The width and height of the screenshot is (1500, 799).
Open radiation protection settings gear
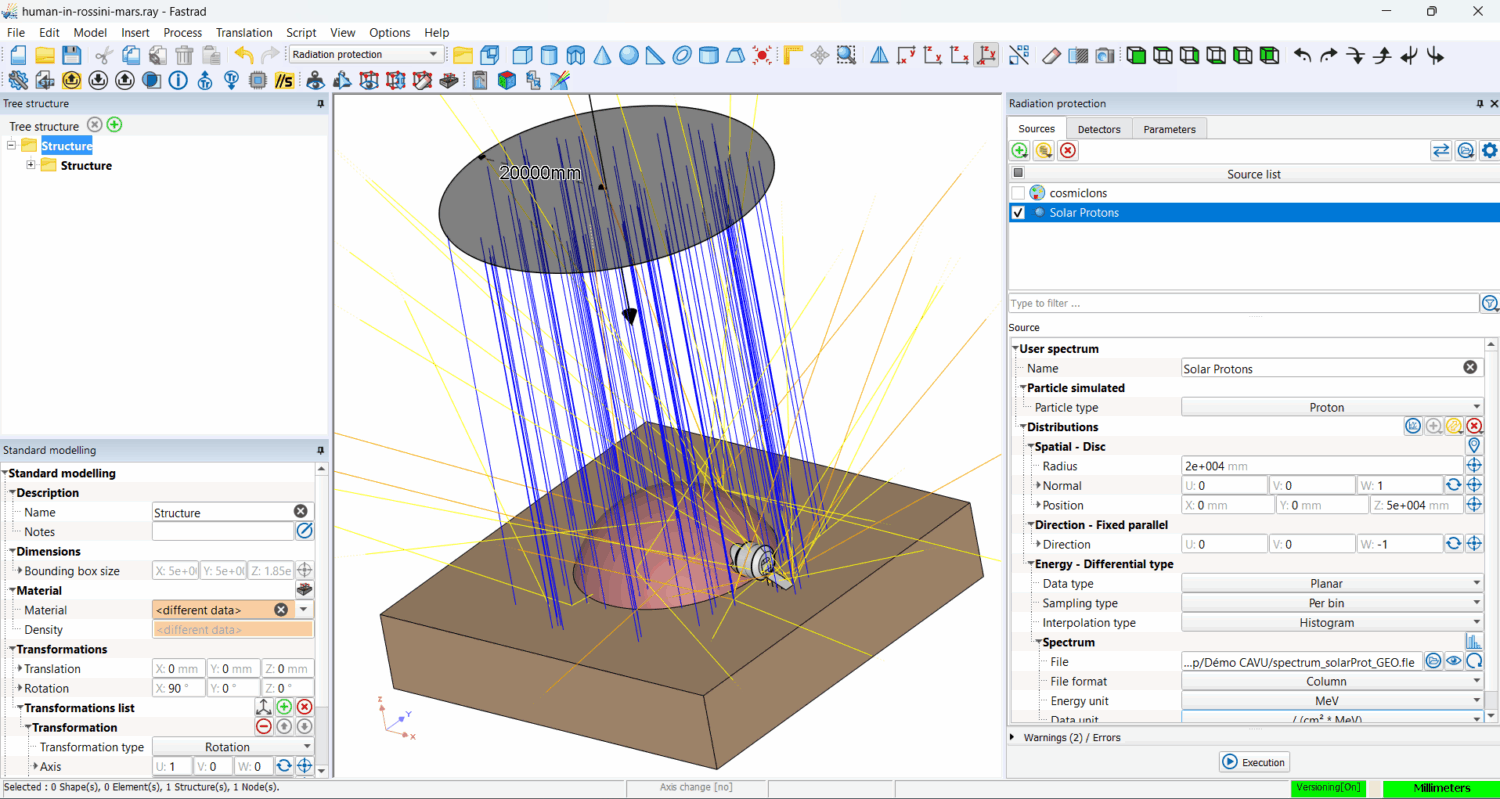click(1489, 151)
